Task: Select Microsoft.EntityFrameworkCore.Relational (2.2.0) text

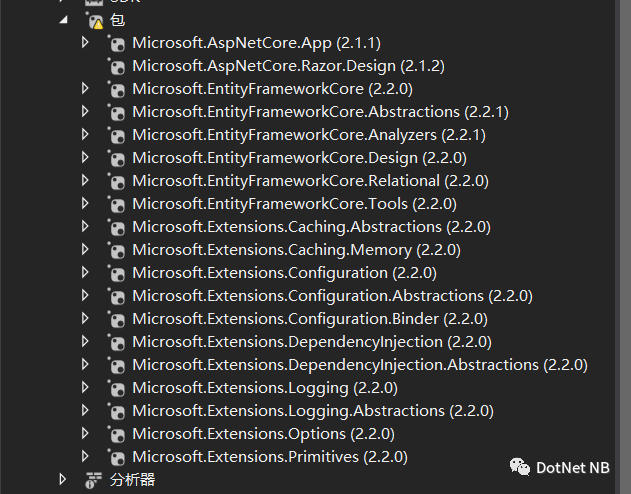Action: pyautogui.click(x=310, y=181)
